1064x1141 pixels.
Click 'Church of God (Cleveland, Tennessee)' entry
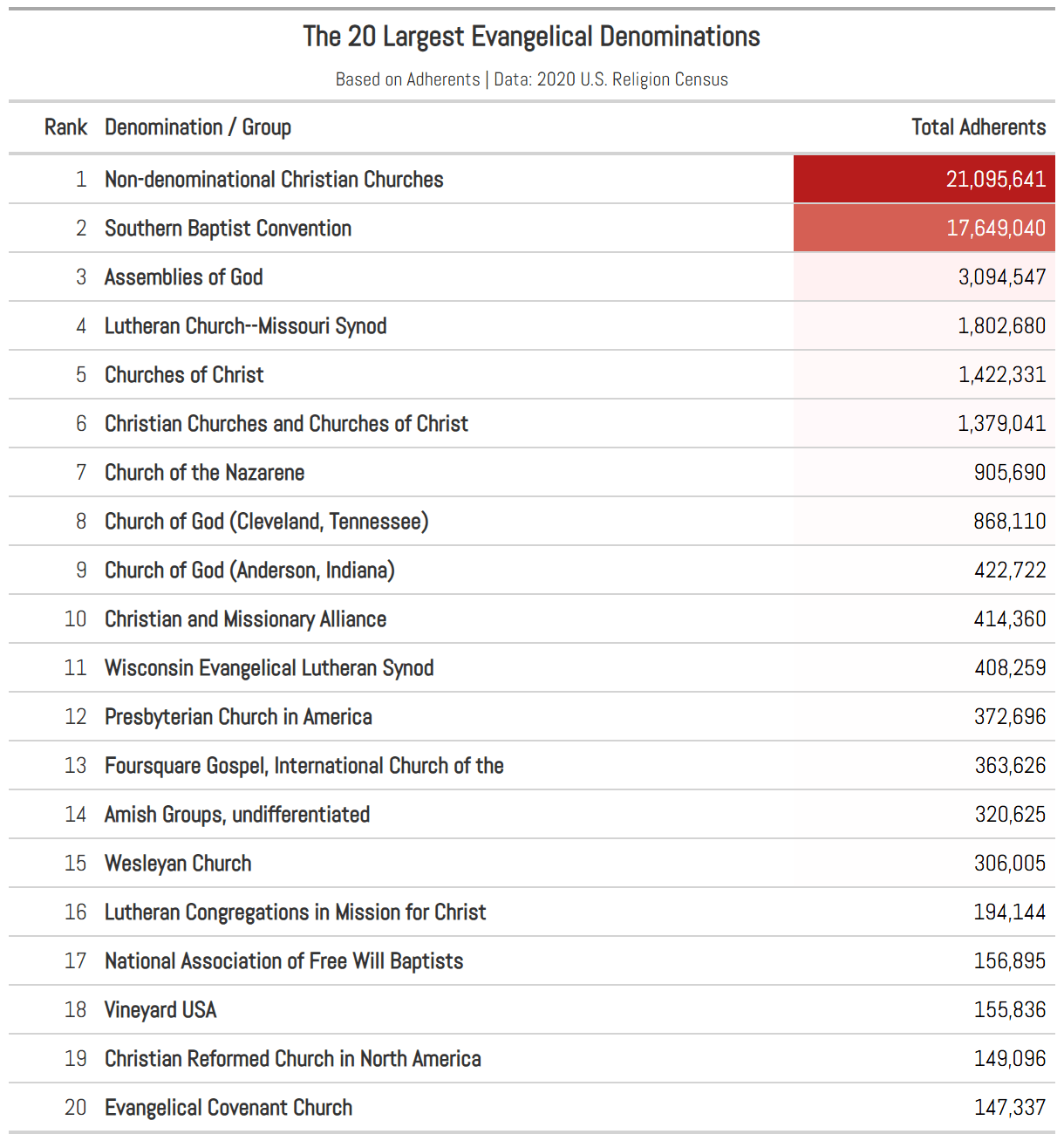click(x=267, y=521)
